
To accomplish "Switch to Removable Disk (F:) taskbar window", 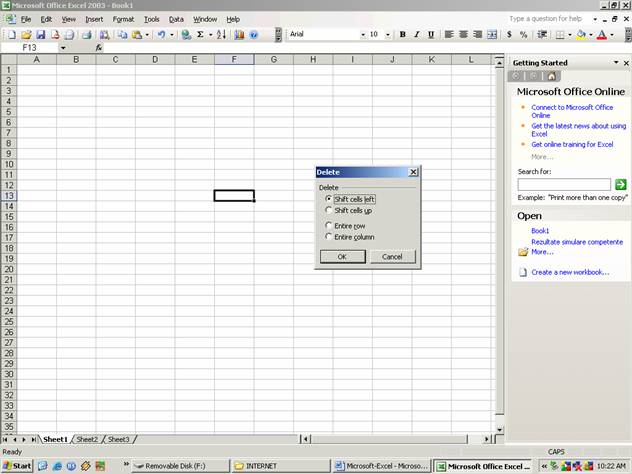I will point(181,466).
